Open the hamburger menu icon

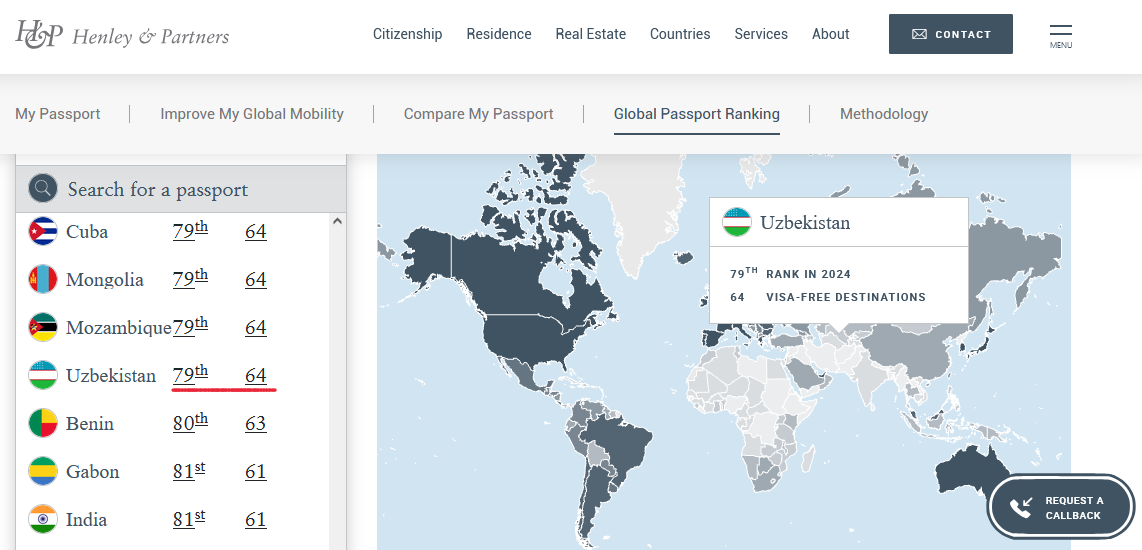[1061, 36]
